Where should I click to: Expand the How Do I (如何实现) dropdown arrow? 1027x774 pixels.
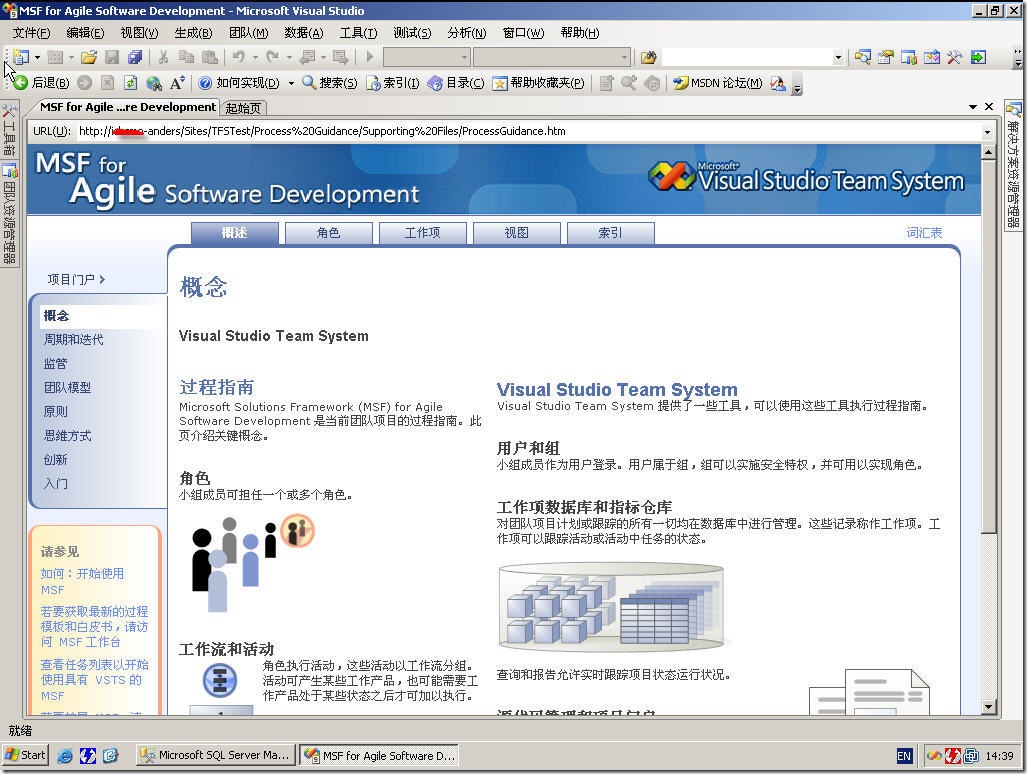click(291, 83)
